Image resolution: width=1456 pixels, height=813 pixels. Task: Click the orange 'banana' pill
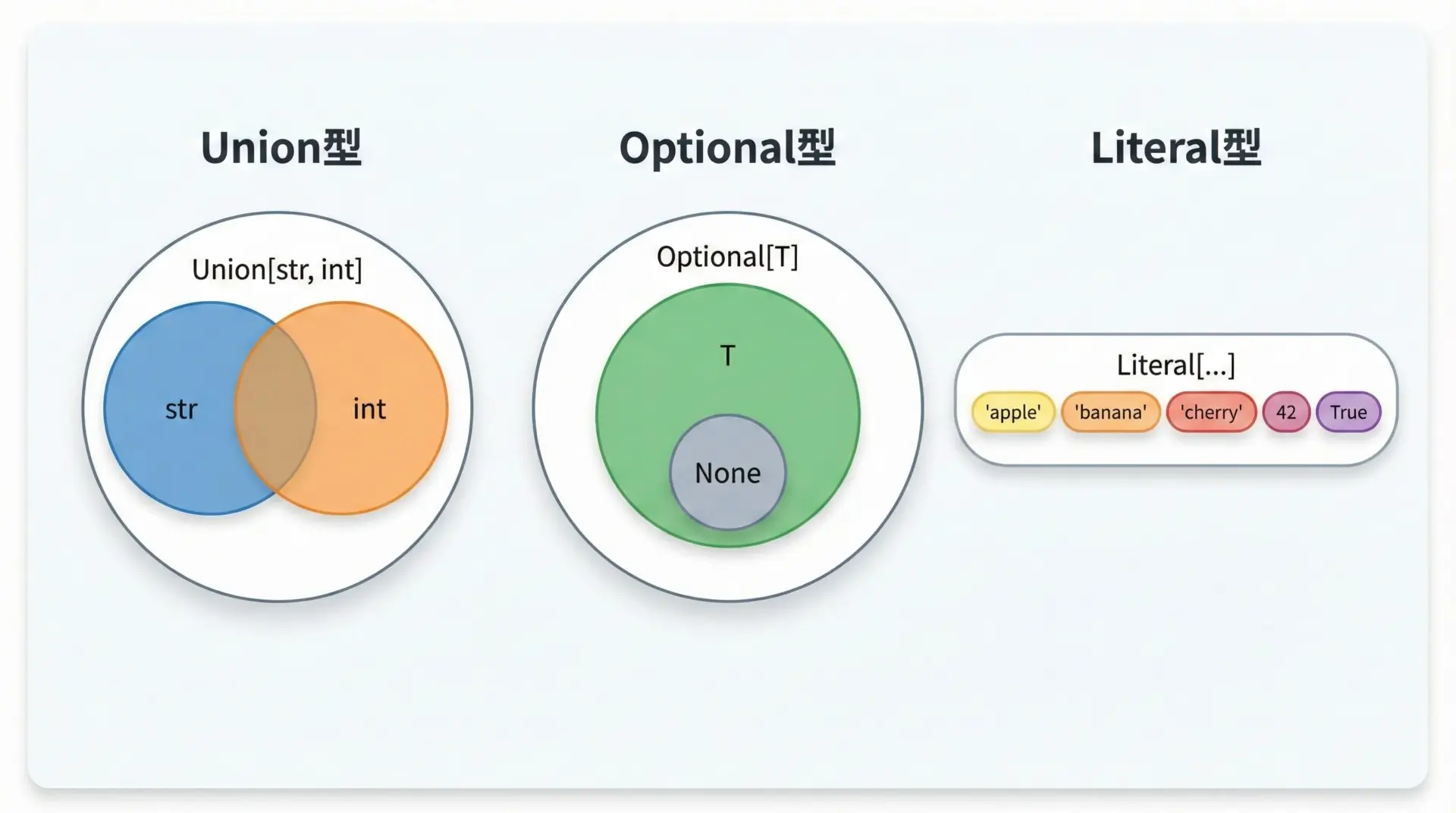click(x=1110, y=413)
